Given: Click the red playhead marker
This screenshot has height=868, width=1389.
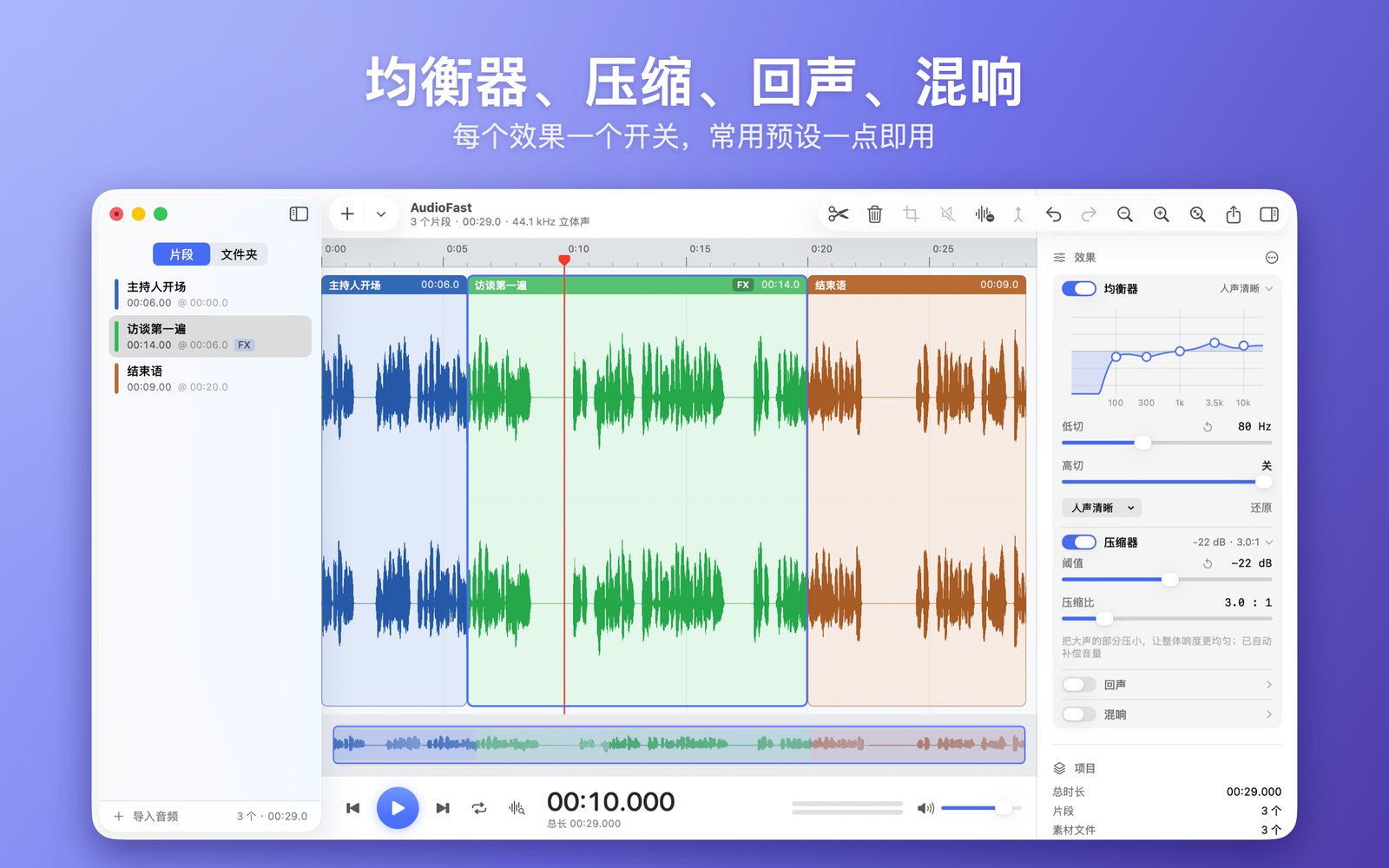Looking at the screenshot, I should pos(564,260).
